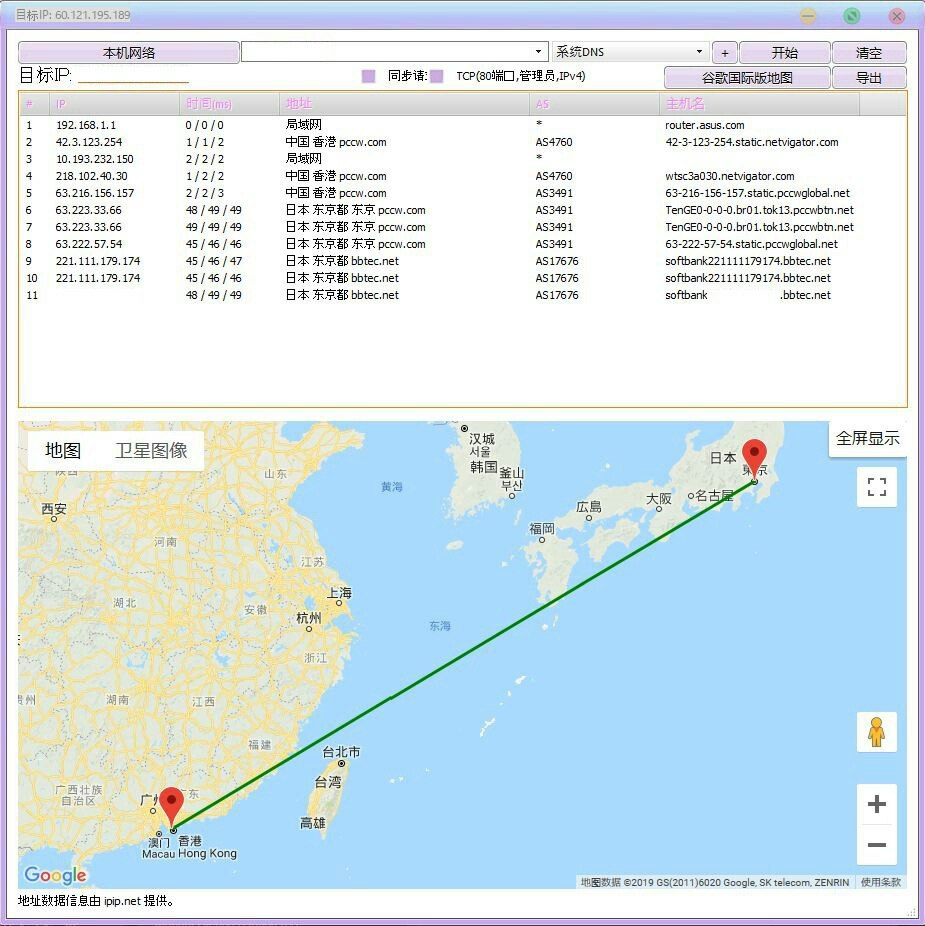925x926 pixels.
Task: Open the 使用条款 link on the map
Action: 881,882
